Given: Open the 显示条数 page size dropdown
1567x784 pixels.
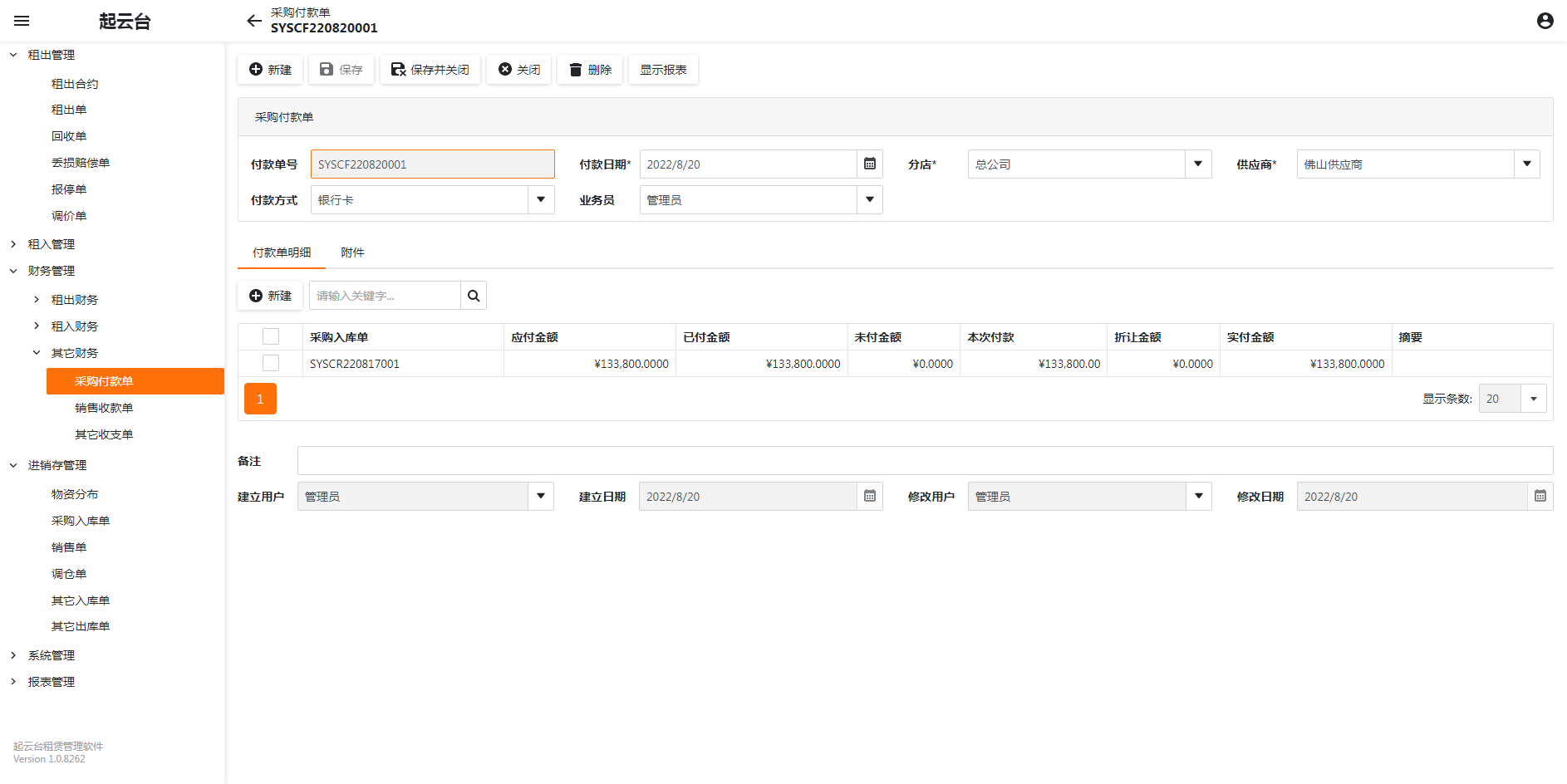Looking at the screenshot, I should tap(1534, 399).
